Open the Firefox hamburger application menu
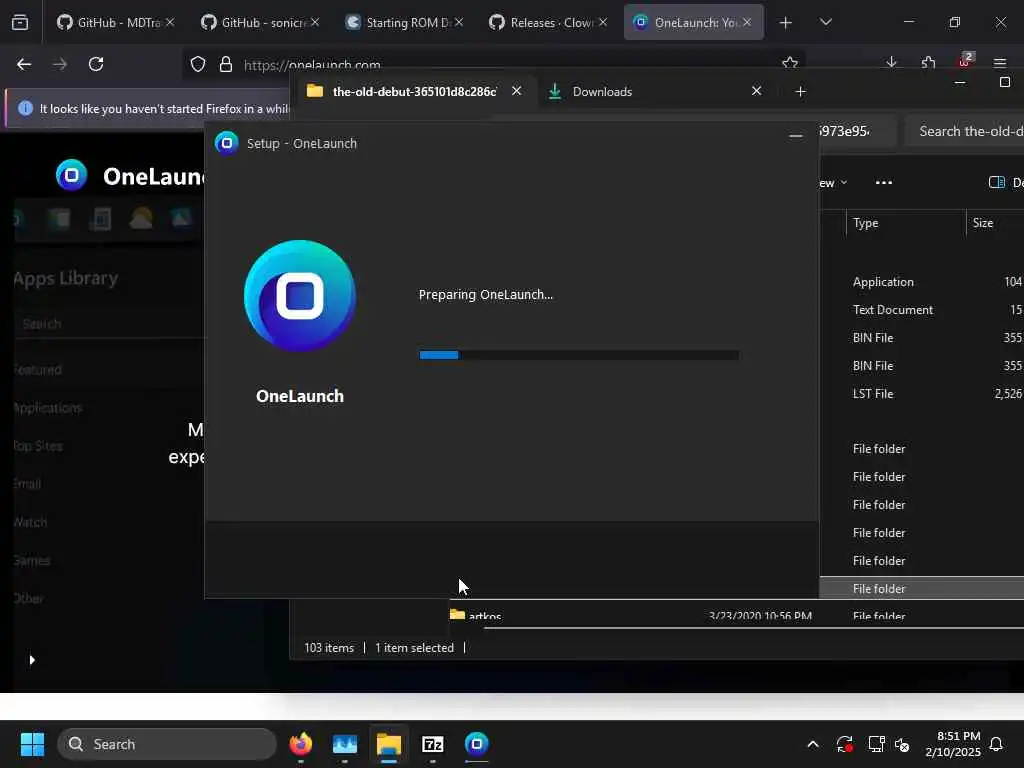 (1000, 63)
